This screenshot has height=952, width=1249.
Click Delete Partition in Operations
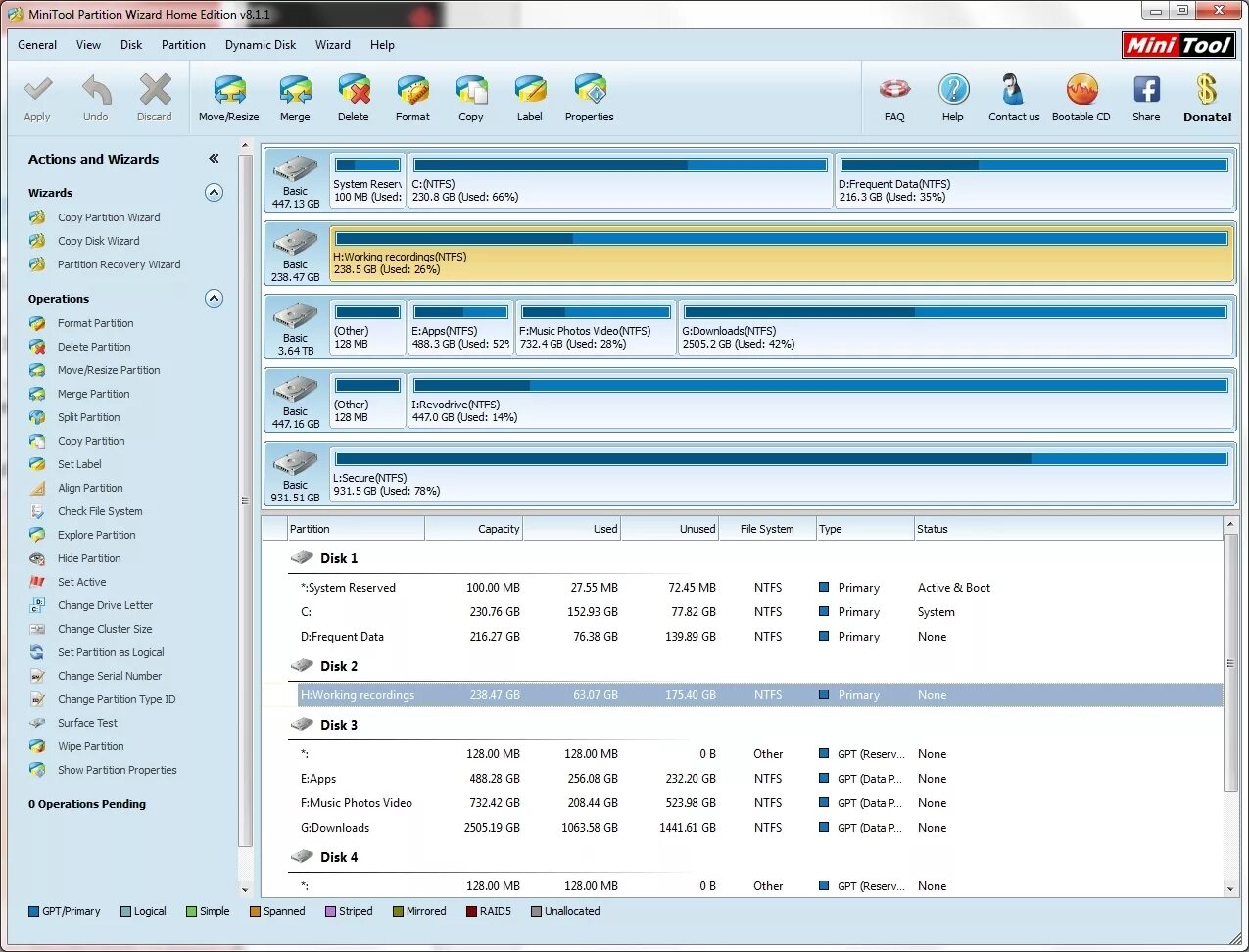94,347
